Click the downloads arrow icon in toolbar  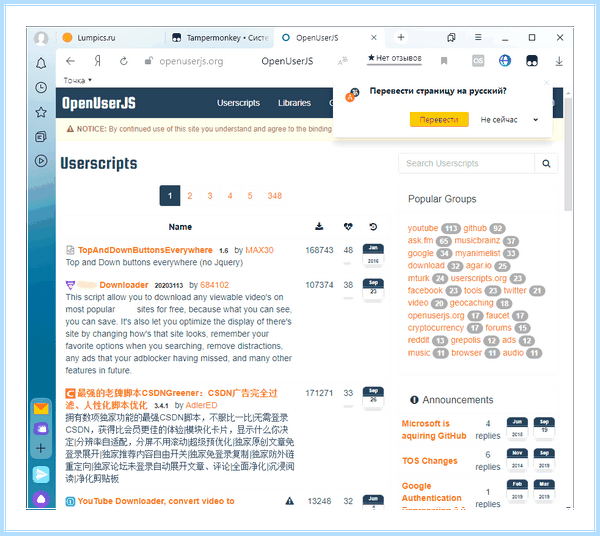click(x=559, y=61)
